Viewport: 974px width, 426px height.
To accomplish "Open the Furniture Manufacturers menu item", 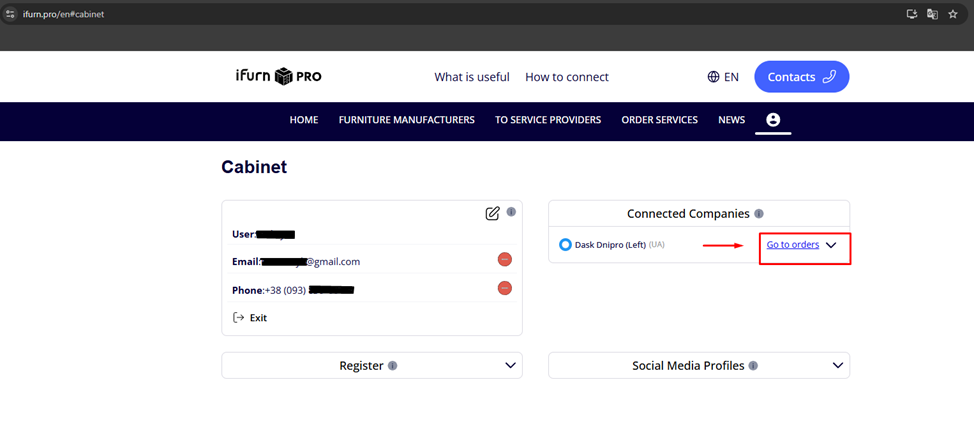I will tap(406, 120).
